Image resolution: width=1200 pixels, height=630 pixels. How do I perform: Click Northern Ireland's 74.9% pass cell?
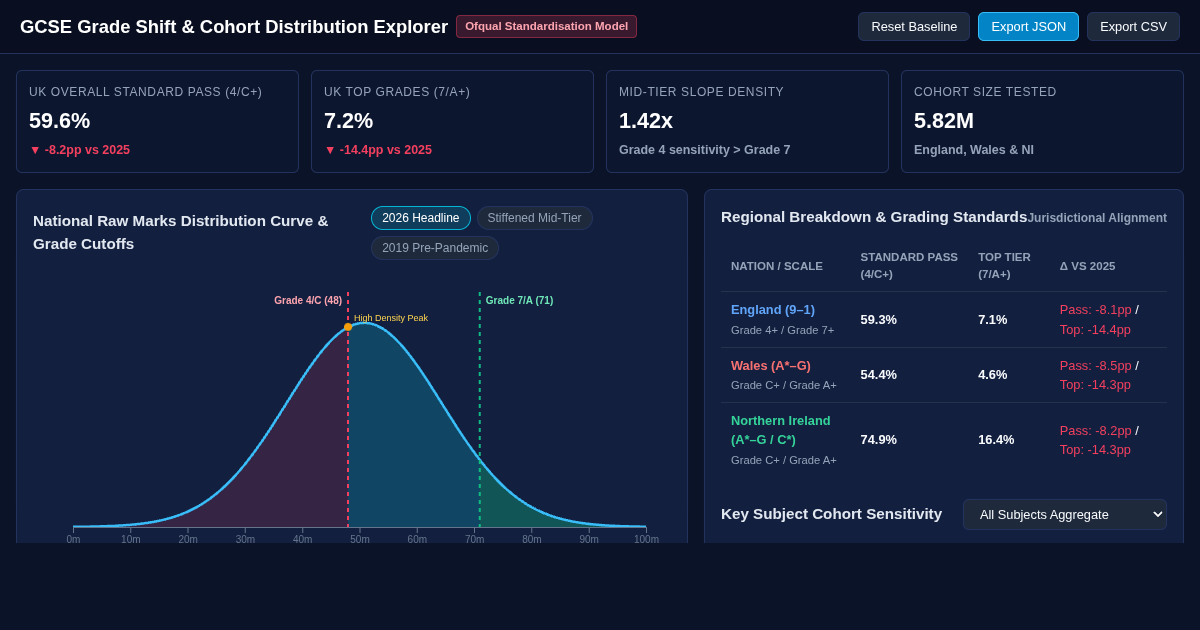[879, 440]
